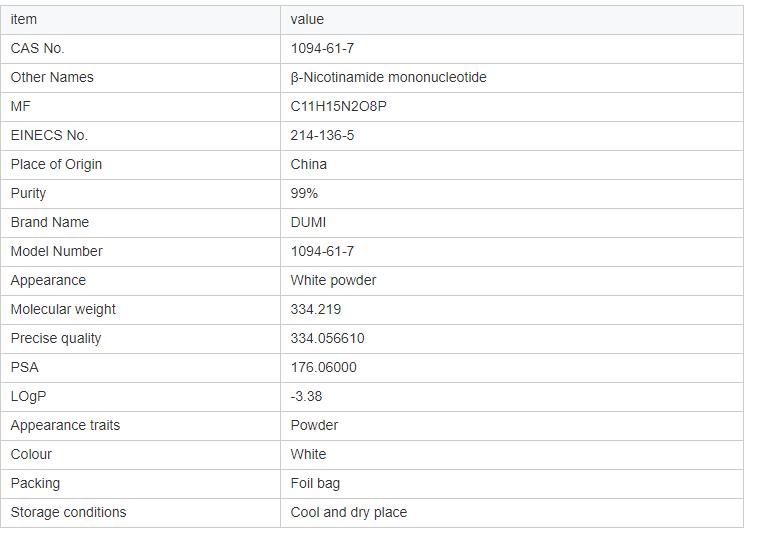
Task: Select the β-Nicotinamide mononucleotide text
Action: [x=388, y=77]
